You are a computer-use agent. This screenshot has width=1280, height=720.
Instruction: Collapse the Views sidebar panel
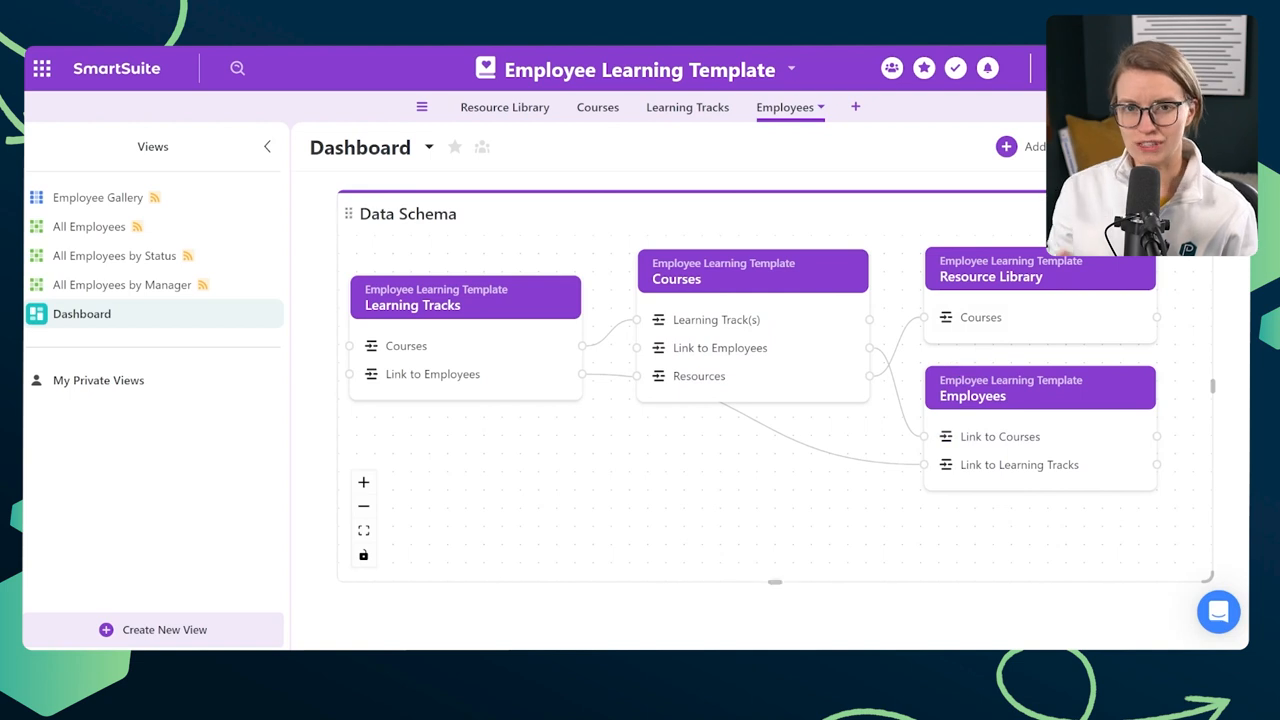point(267,146)
